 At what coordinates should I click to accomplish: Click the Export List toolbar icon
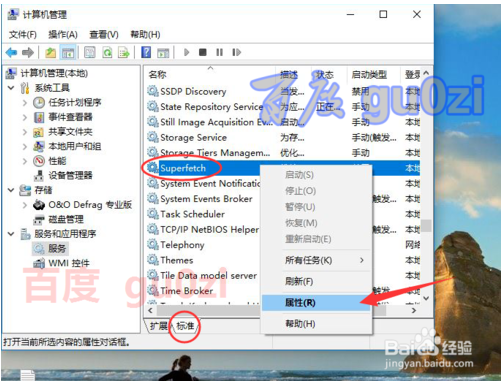point(124,53)
